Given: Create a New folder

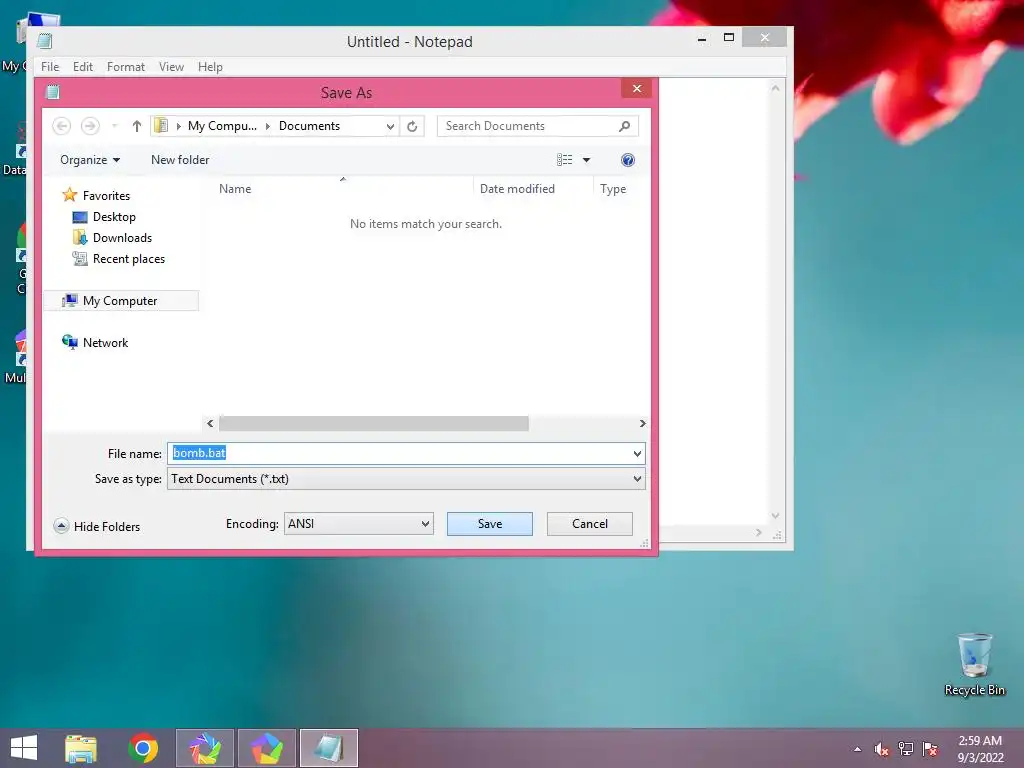Looking at the screenshot, I should tap(180, 160).
